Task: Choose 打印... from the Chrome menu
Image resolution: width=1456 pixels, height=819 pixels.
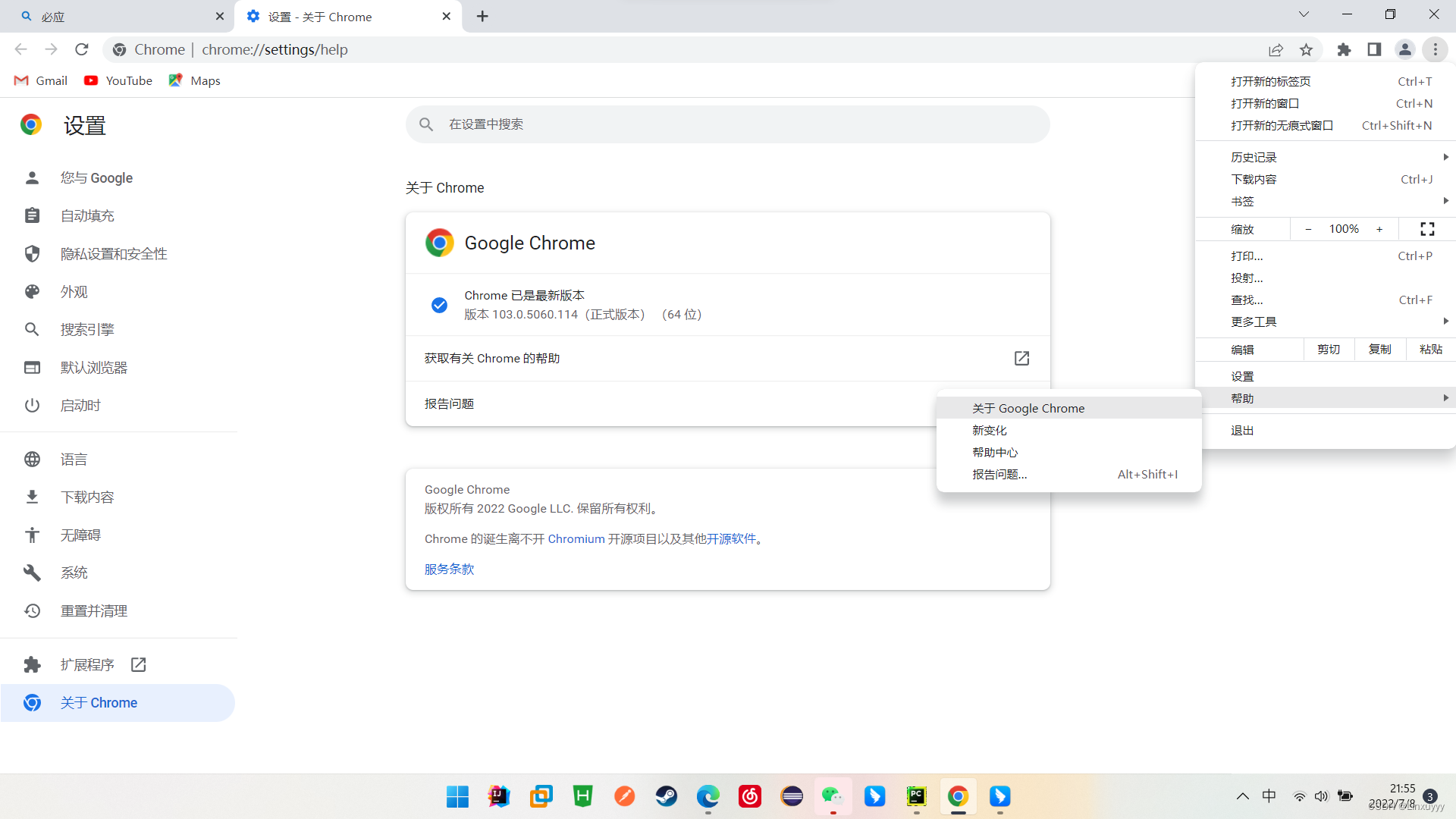Action: [1326, 256]
